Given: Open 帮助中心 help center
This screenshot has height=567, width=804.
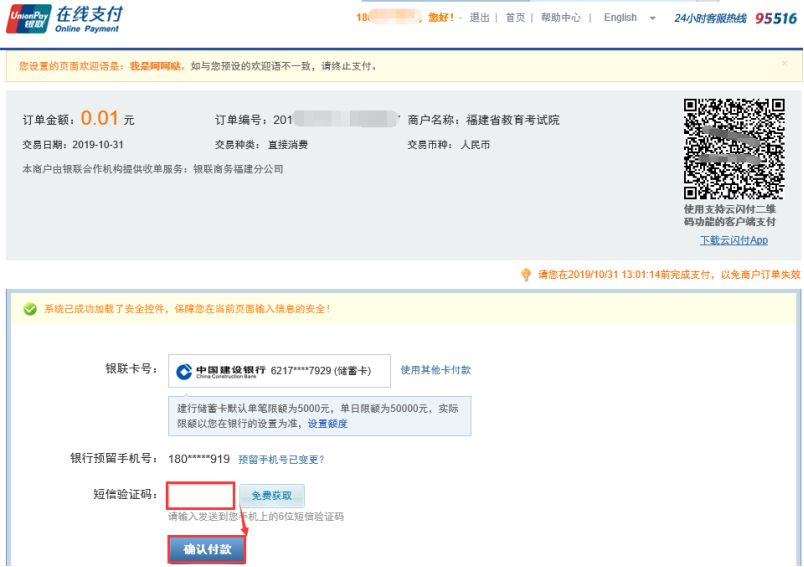Looking at the screenshot, I should click(560, 18).
